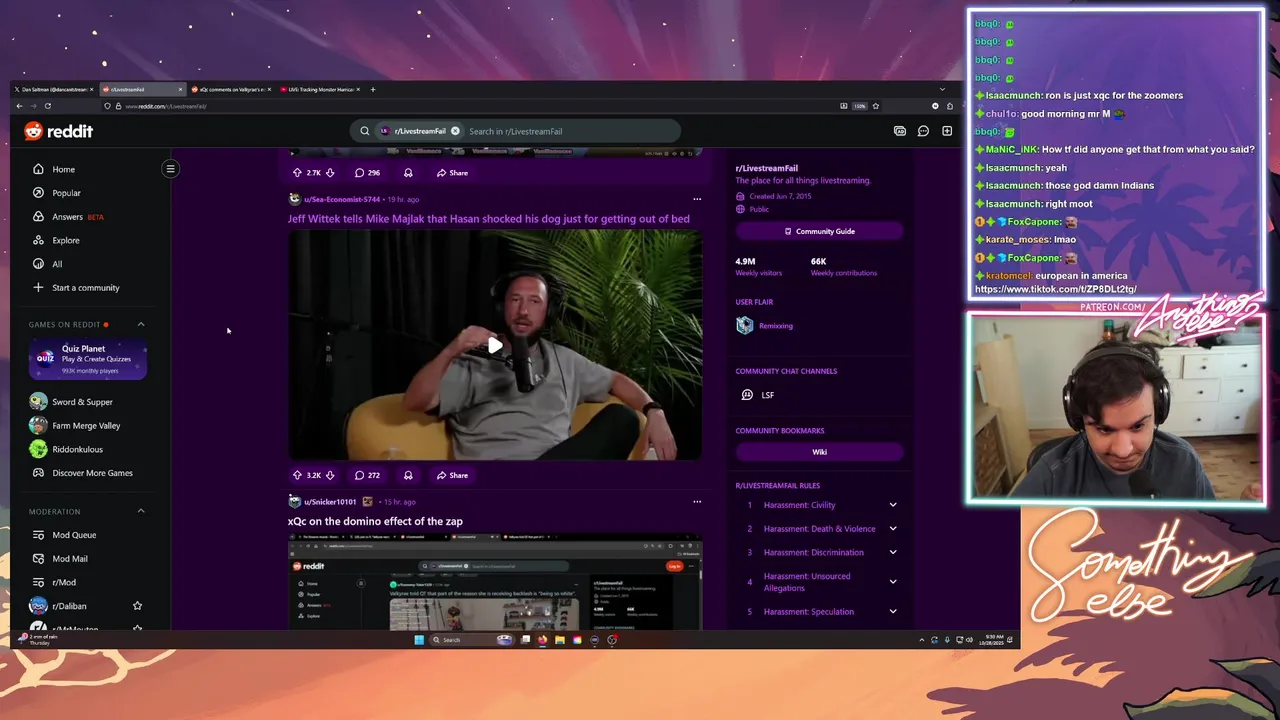Upvote the post with 2.7K votes
This screenshot has width=1280, height=720.
[297, 173]
